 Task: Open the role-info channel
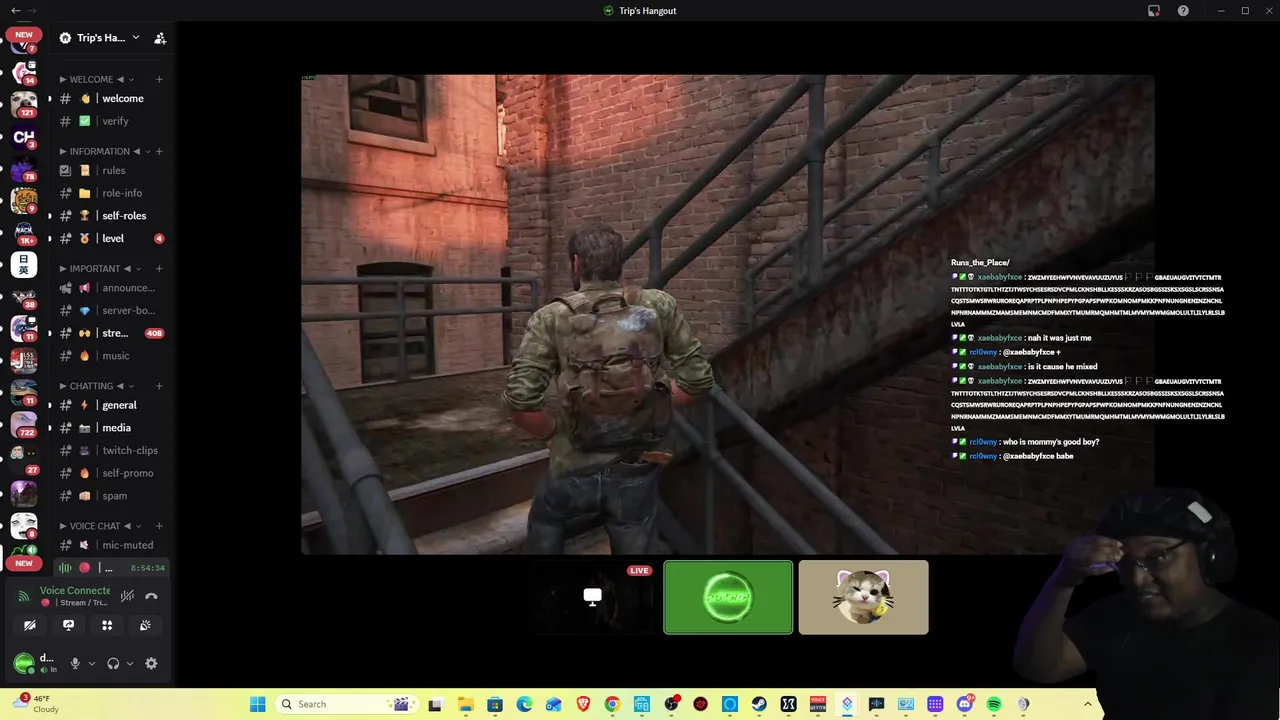[111, 193]
